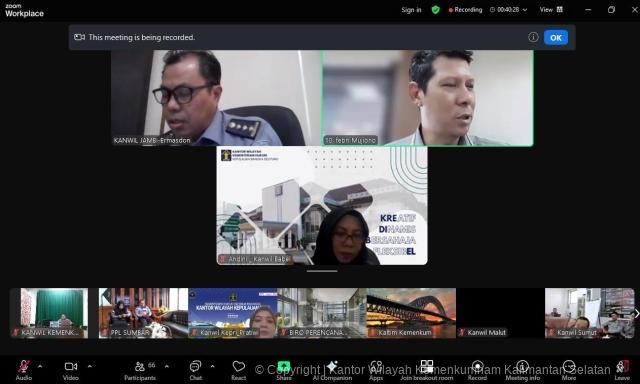Open the React heart icon
This screenshot has width=640, height=384.
pos(239,366)
